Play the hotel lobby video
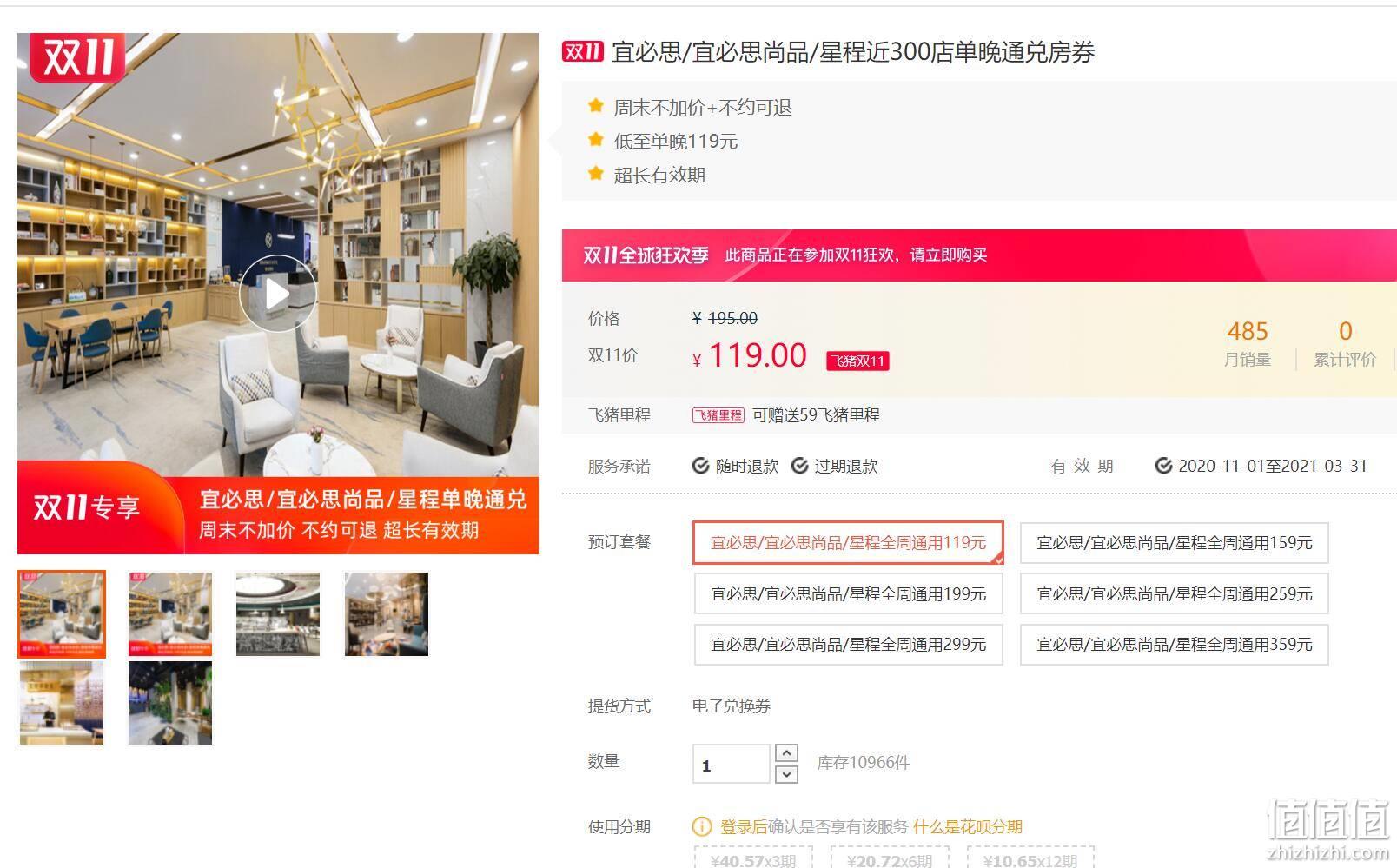The height and width of the screenshot is (868, 1397). [277, 295]
